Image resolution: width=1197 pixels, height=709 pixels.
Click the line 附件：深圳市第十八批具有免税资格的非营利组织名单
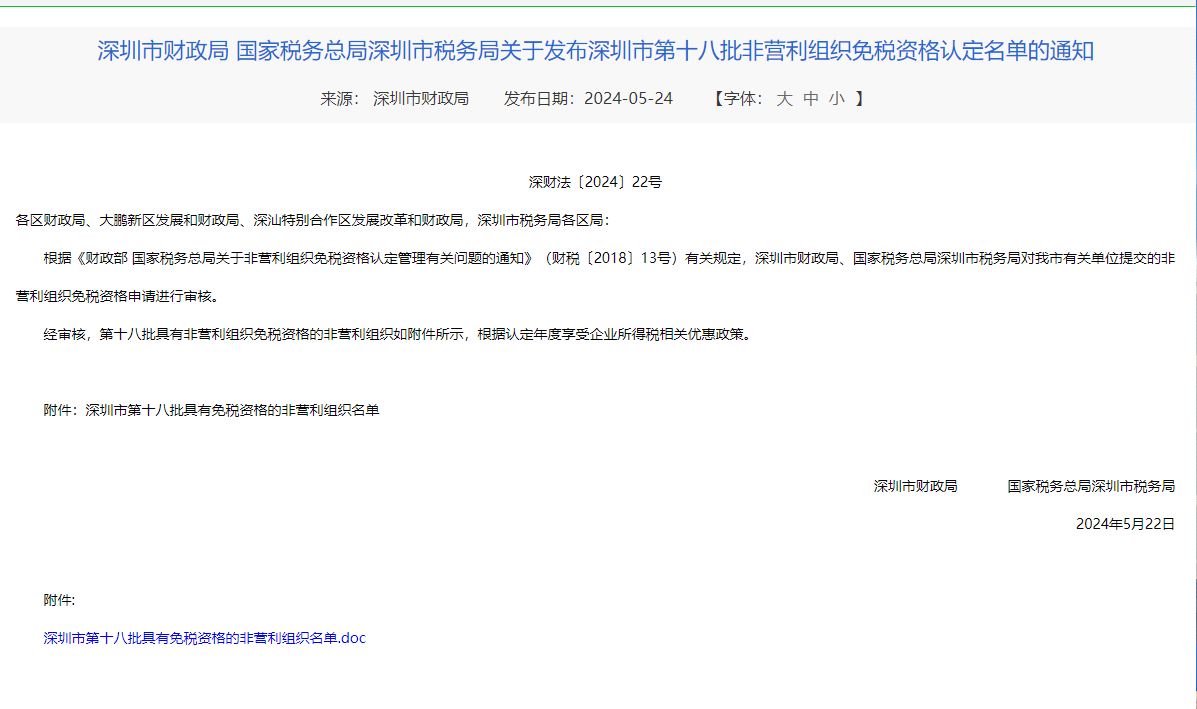click(x=211, y=410)
